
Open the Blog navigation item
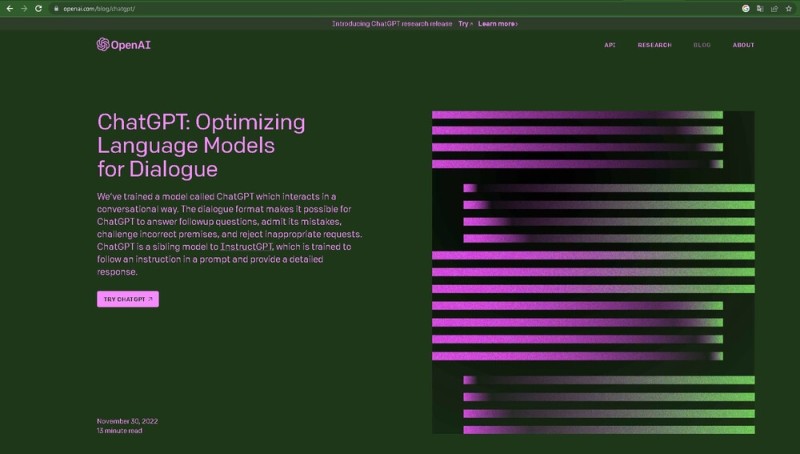702,45
